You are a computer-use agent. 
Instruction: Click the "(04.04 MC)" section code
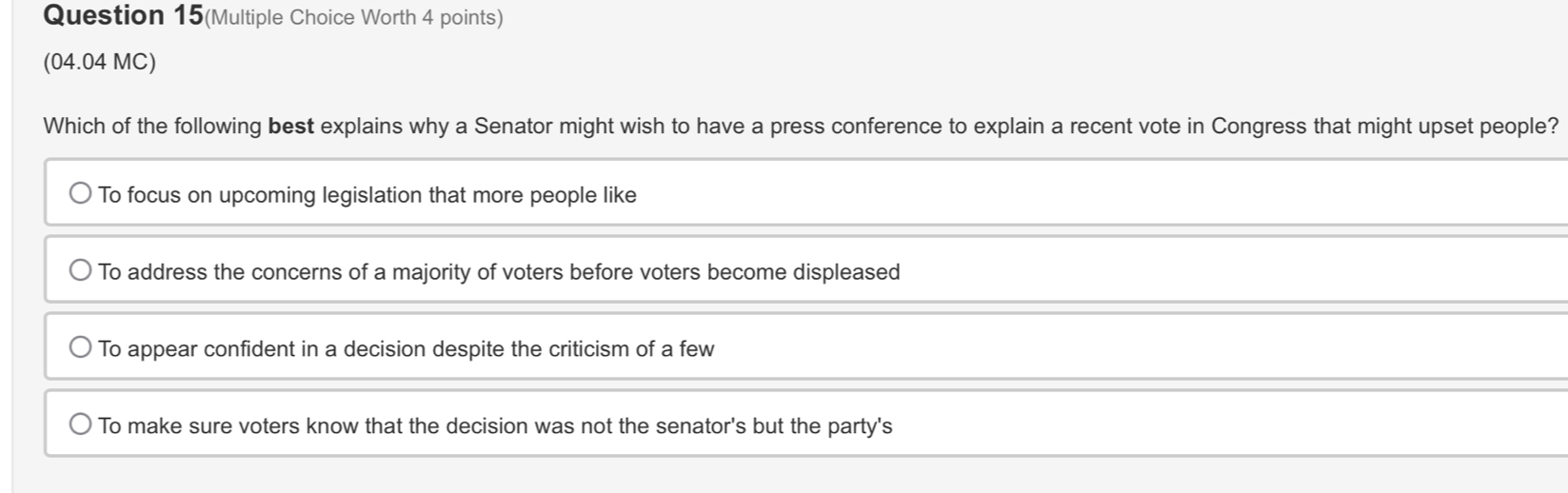click(99, 63)
